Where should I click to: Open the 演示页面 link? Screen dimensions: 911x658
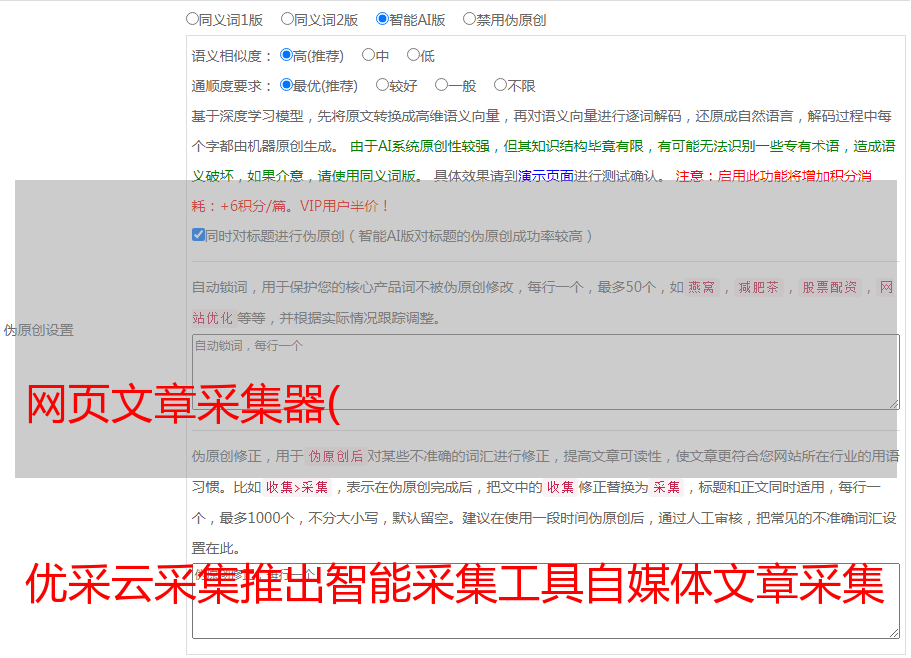[546, 176]
